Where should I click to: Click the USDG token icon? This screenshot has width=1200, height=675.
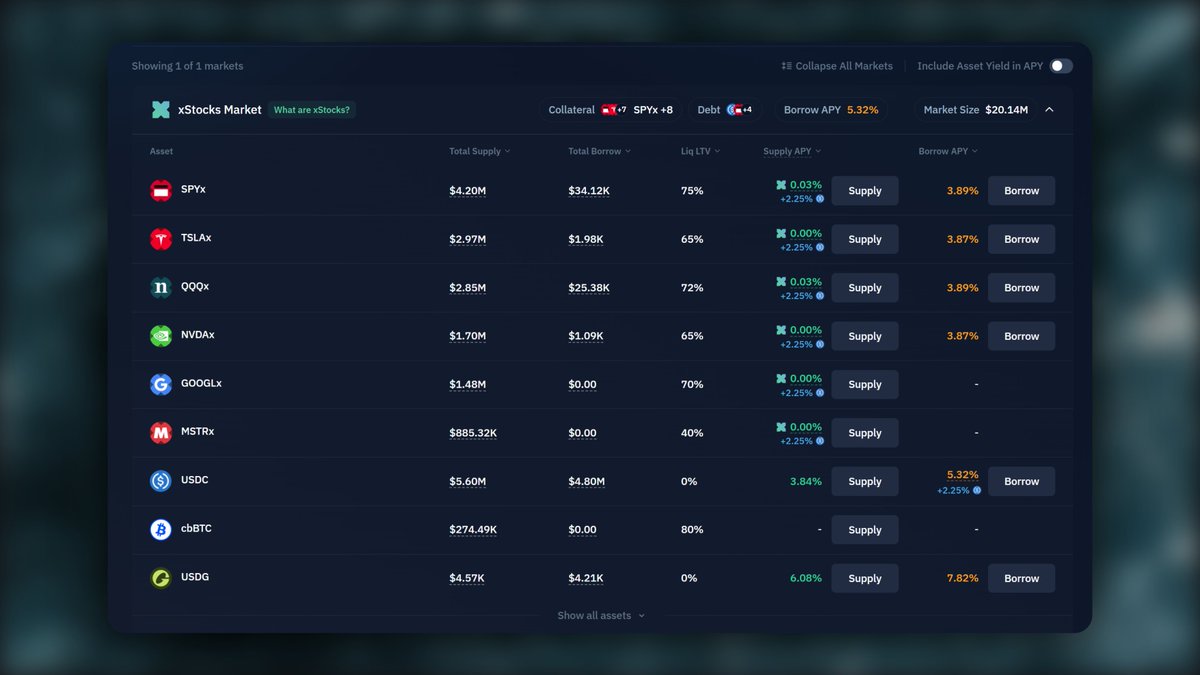[x=161, y=578]
